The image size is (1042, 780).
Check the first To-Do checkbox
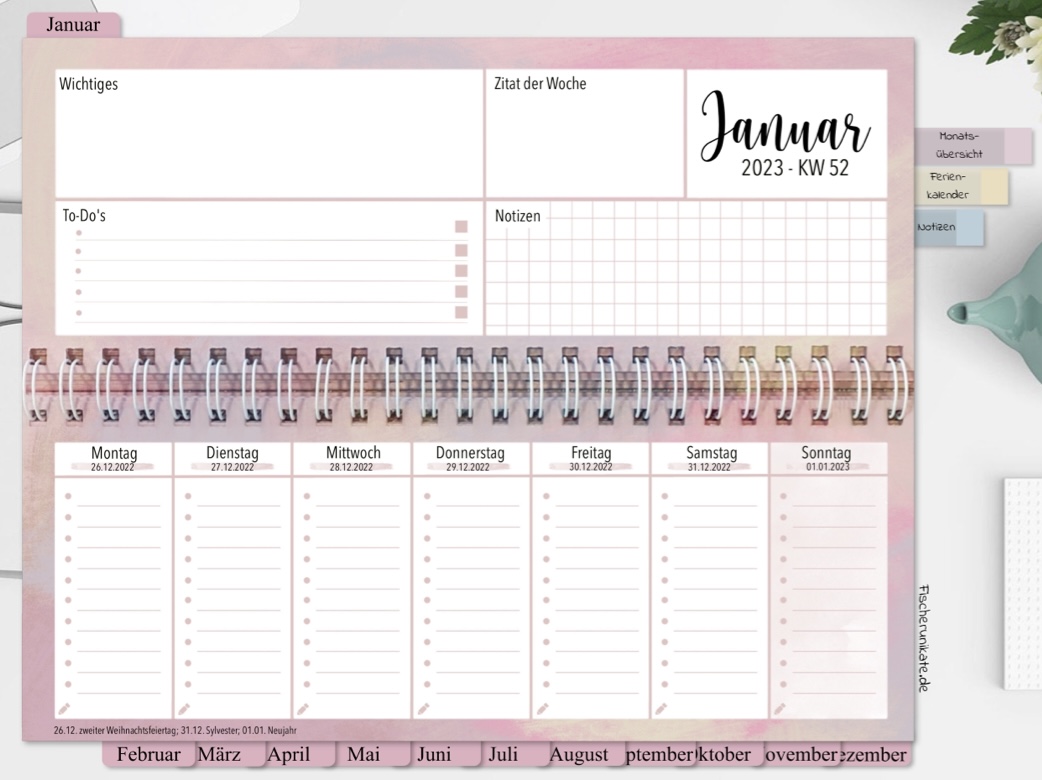coord(461,228)
